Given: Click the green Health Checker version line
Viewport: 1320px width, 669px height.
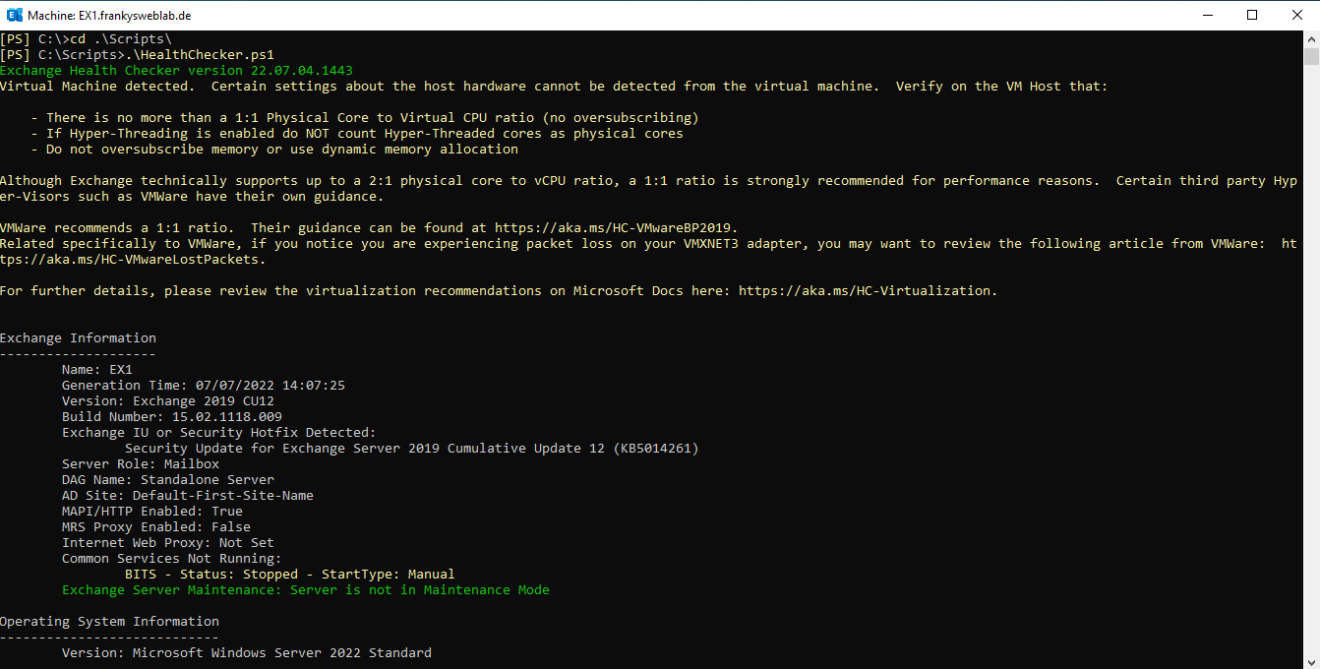Looking at the screenshot, I should [176, 71].
